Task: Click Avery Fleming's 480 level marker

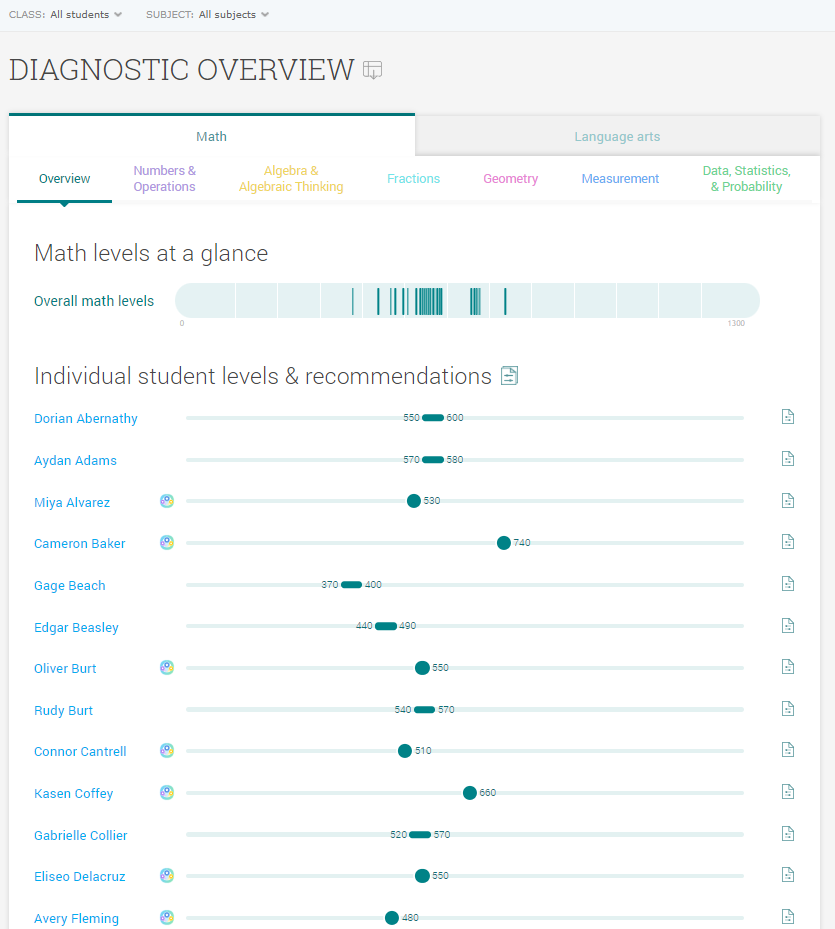Action: (392, 918)
